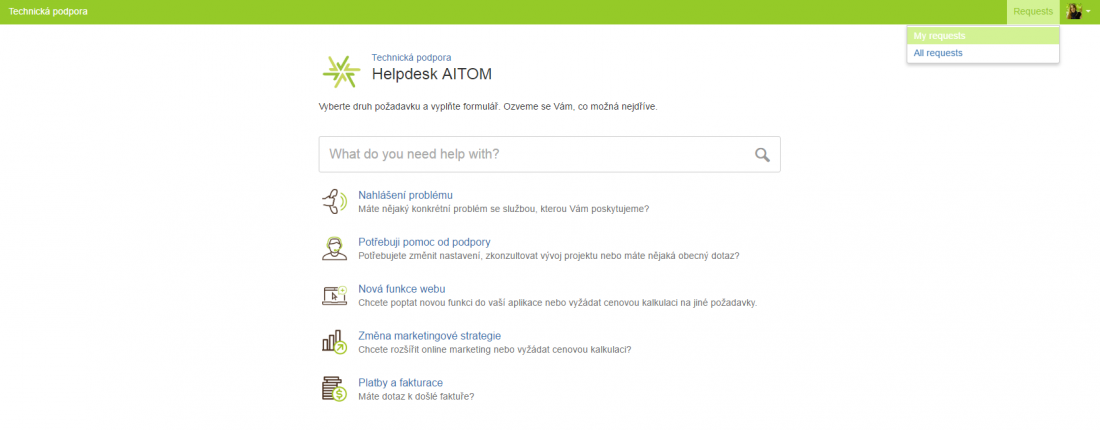The image size is (1100, 430).
Task: Open the Nahlášení problému request form
Action: (x=406, y=194)
